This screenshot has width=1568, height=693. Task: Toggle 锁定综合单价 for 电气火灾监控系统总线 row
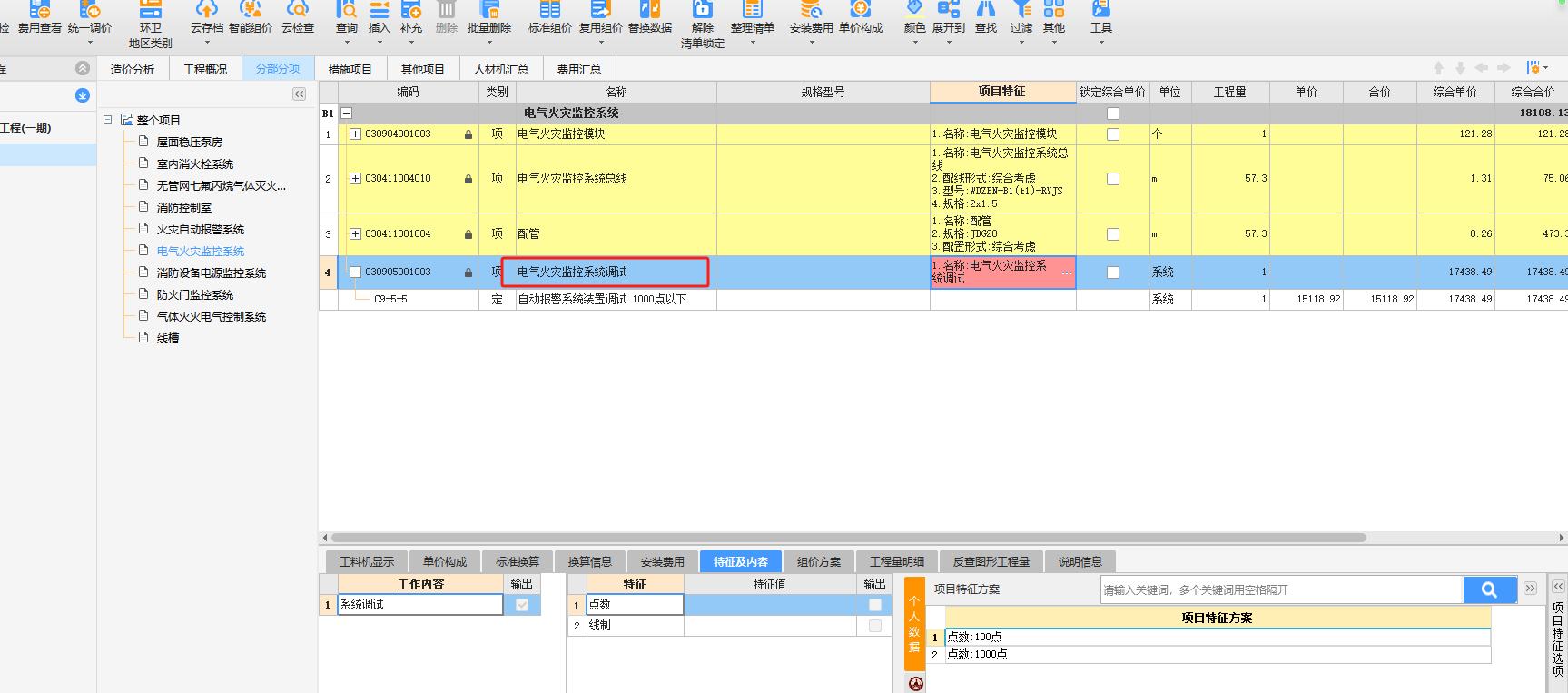point(1113,179)
